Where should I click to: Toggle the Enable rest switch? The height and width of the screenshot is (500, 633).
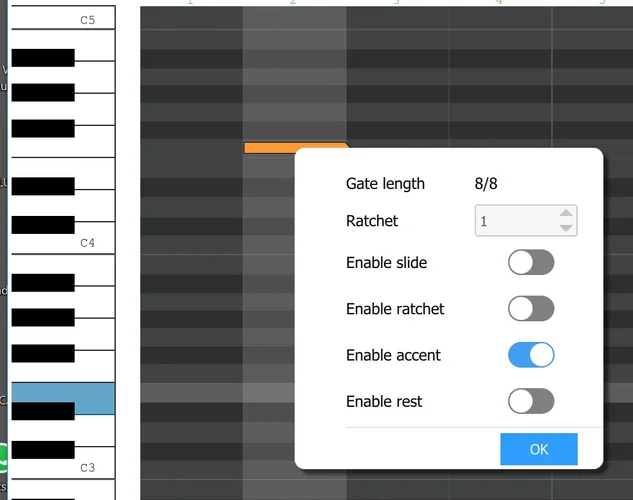531,401
